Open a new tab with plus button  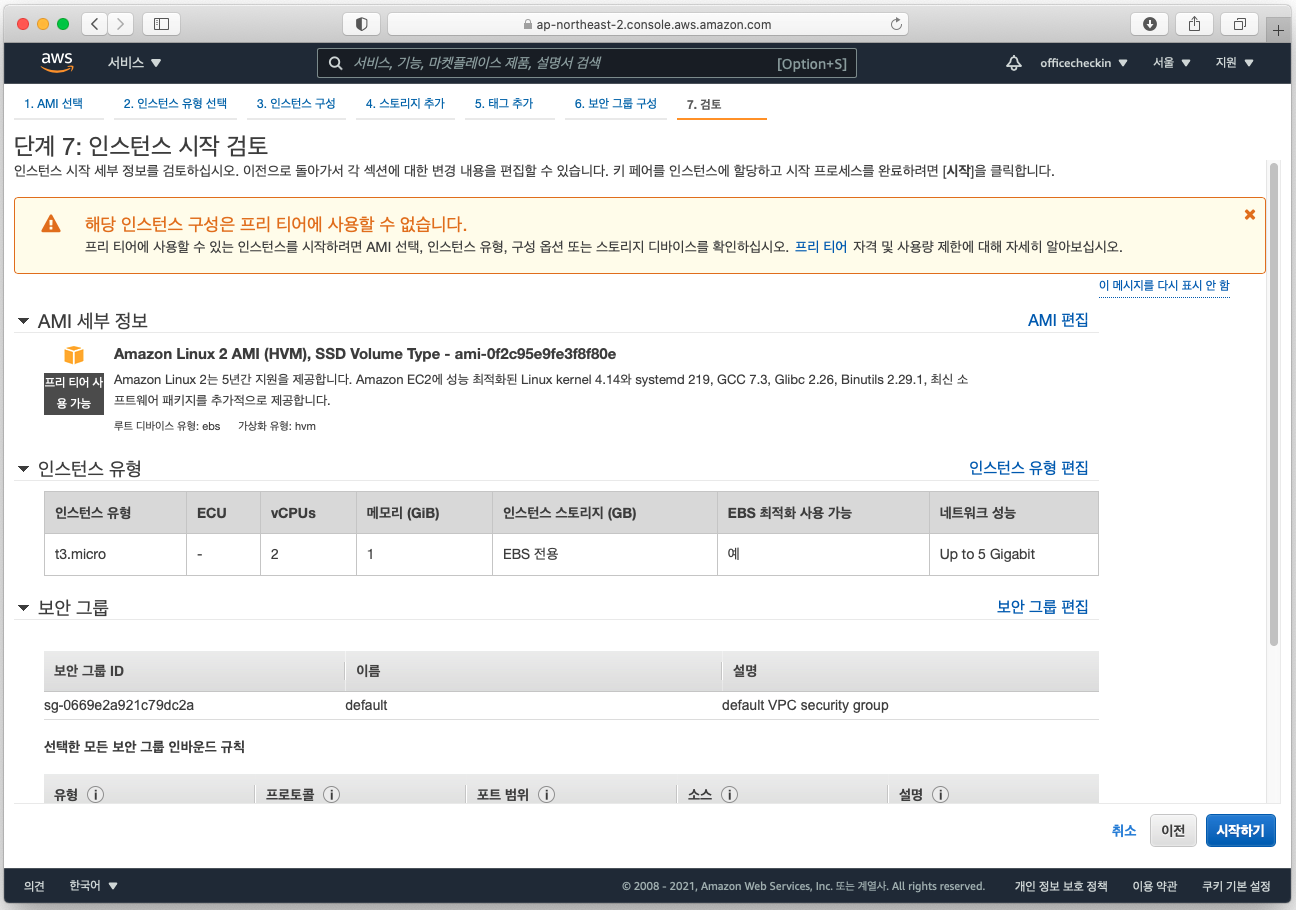tap(1277, 30)
